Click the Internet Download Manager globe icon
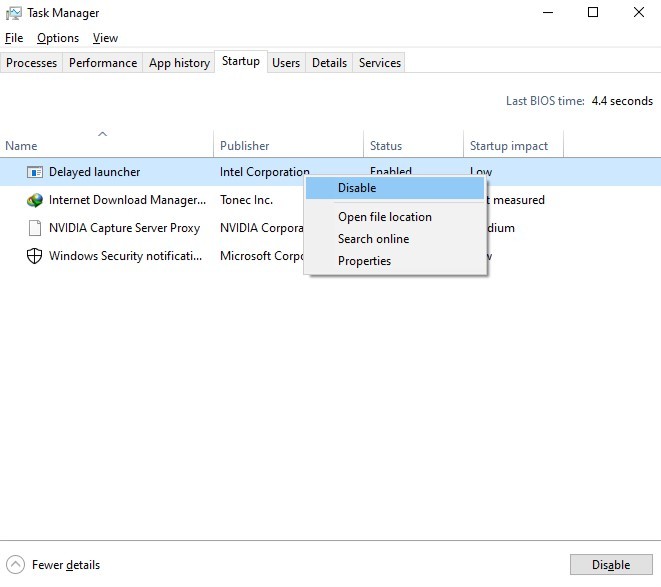Screen dimensions: 661x587 coord(35,200)
